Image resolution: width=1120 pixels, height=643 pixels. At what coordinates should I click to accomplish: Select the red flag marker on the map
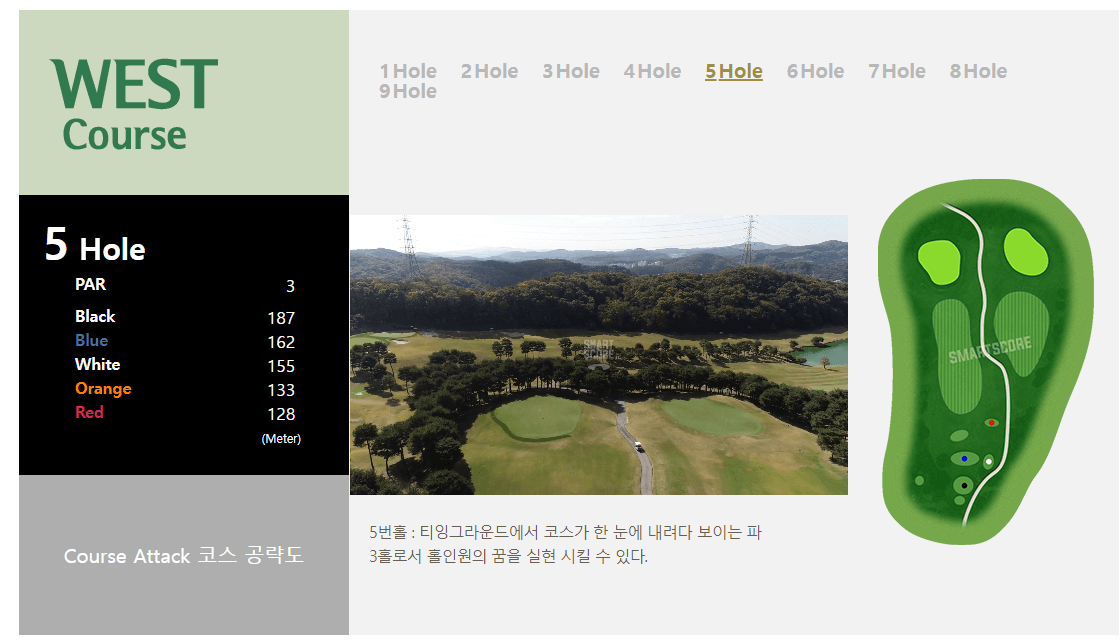tap(990, 421)
